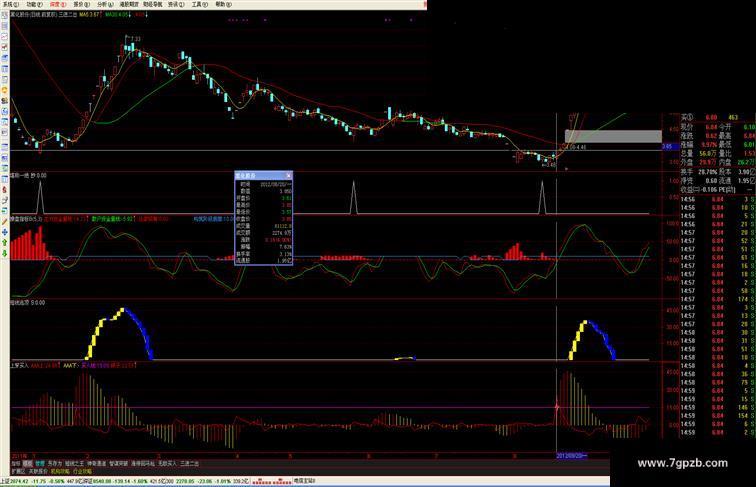Select the 涨停回马枪 indicator tab
Image resolution: width=756 pixels, height=487 pixels.
click(143, 463)
